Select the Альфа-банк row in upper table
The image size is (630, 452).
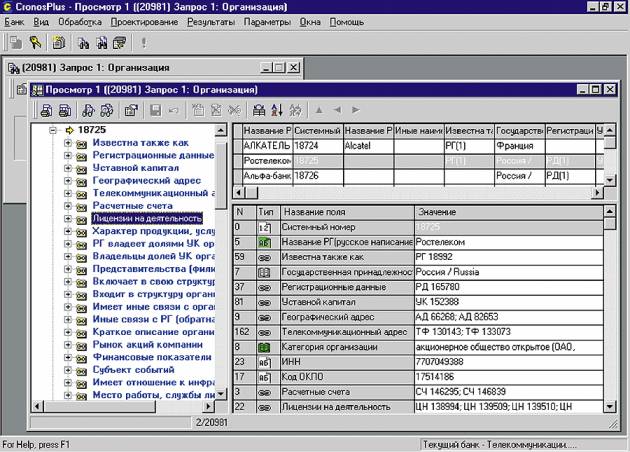419,176
